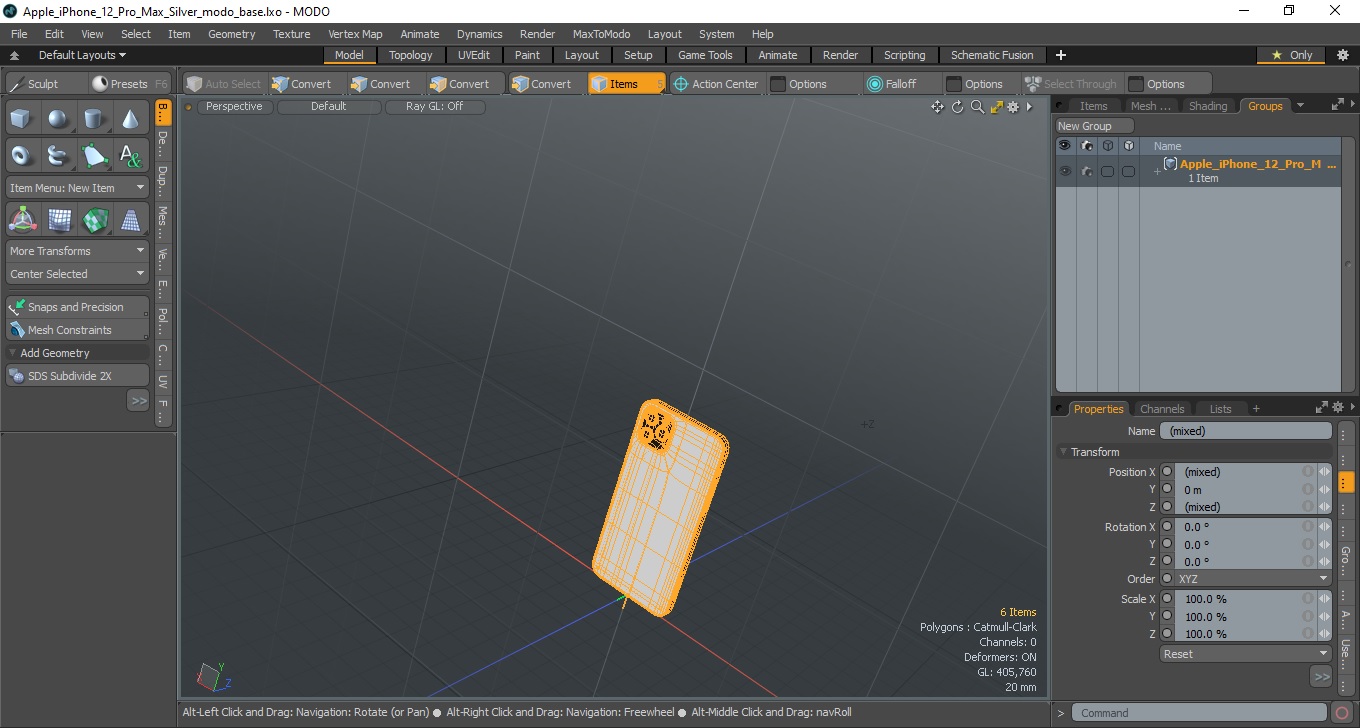This screenshot has width=1360, height=728.
Task: Toggle Ray GL: Off button
Action: pyautogui.click(x=435, y=106)
